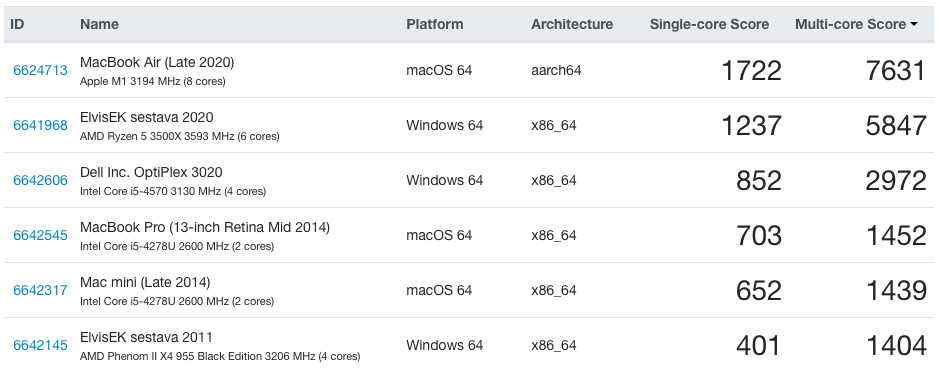The image size is (939, 373).
Task: Click macOS 64 in MacBook Air row
Action: 439,70
